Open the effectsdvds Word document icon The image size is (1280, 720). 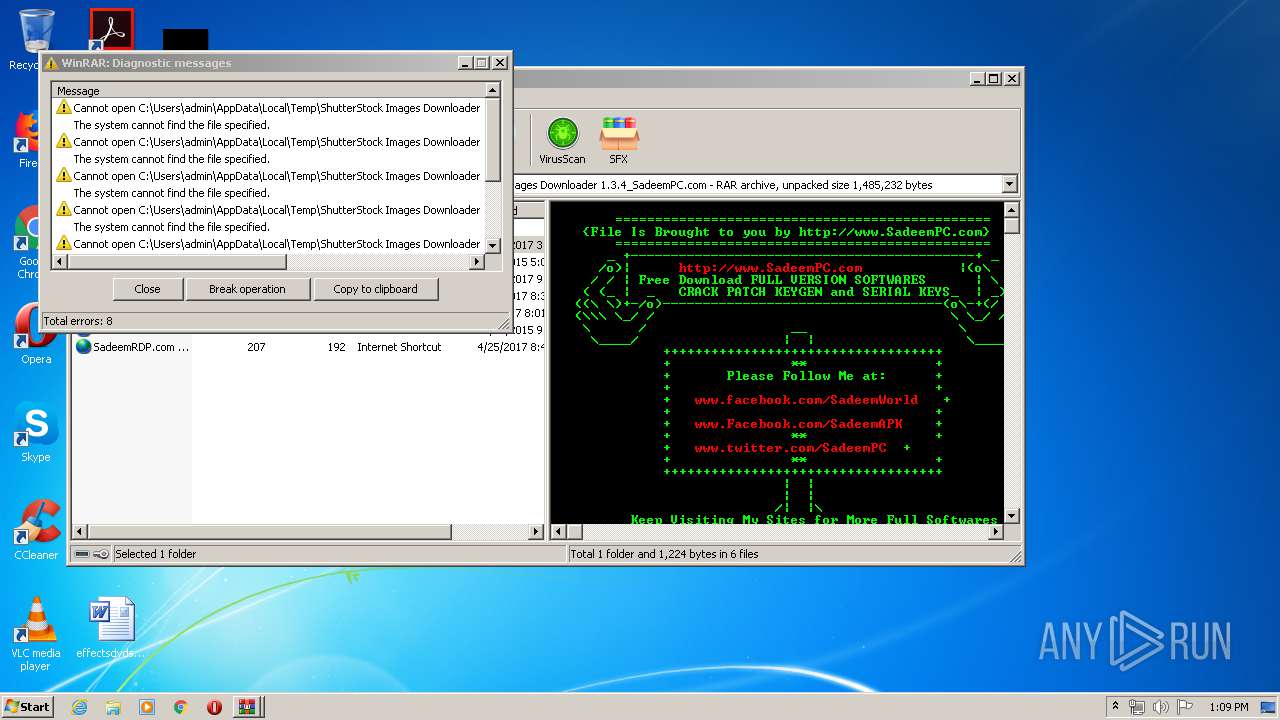click(x=111, y=628)
